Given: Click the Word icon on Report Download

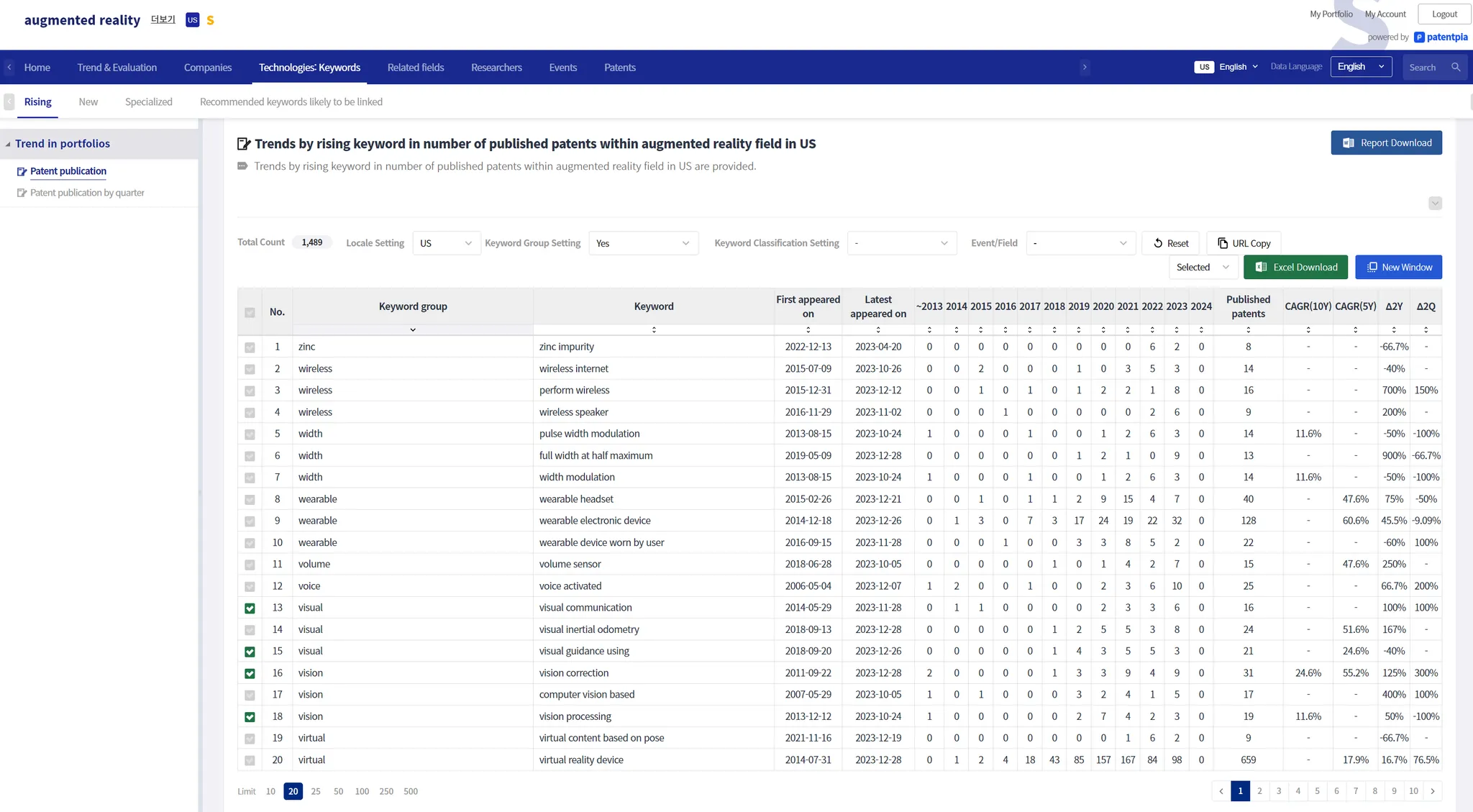Looking at the screenshot, I should click(x=1348, y=143).
